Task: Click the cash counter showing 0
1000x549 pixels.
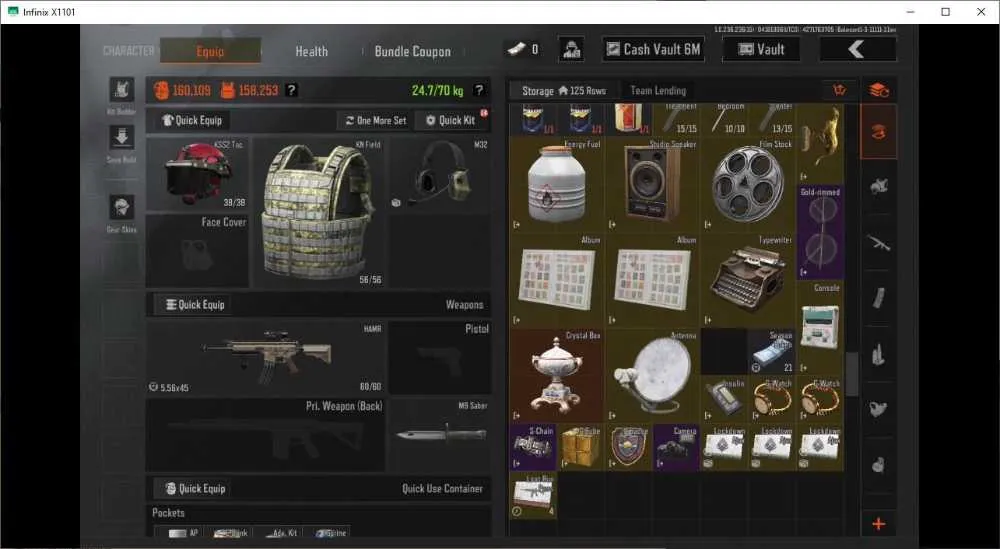Action: pyautogui.click(x=523, y=49)
